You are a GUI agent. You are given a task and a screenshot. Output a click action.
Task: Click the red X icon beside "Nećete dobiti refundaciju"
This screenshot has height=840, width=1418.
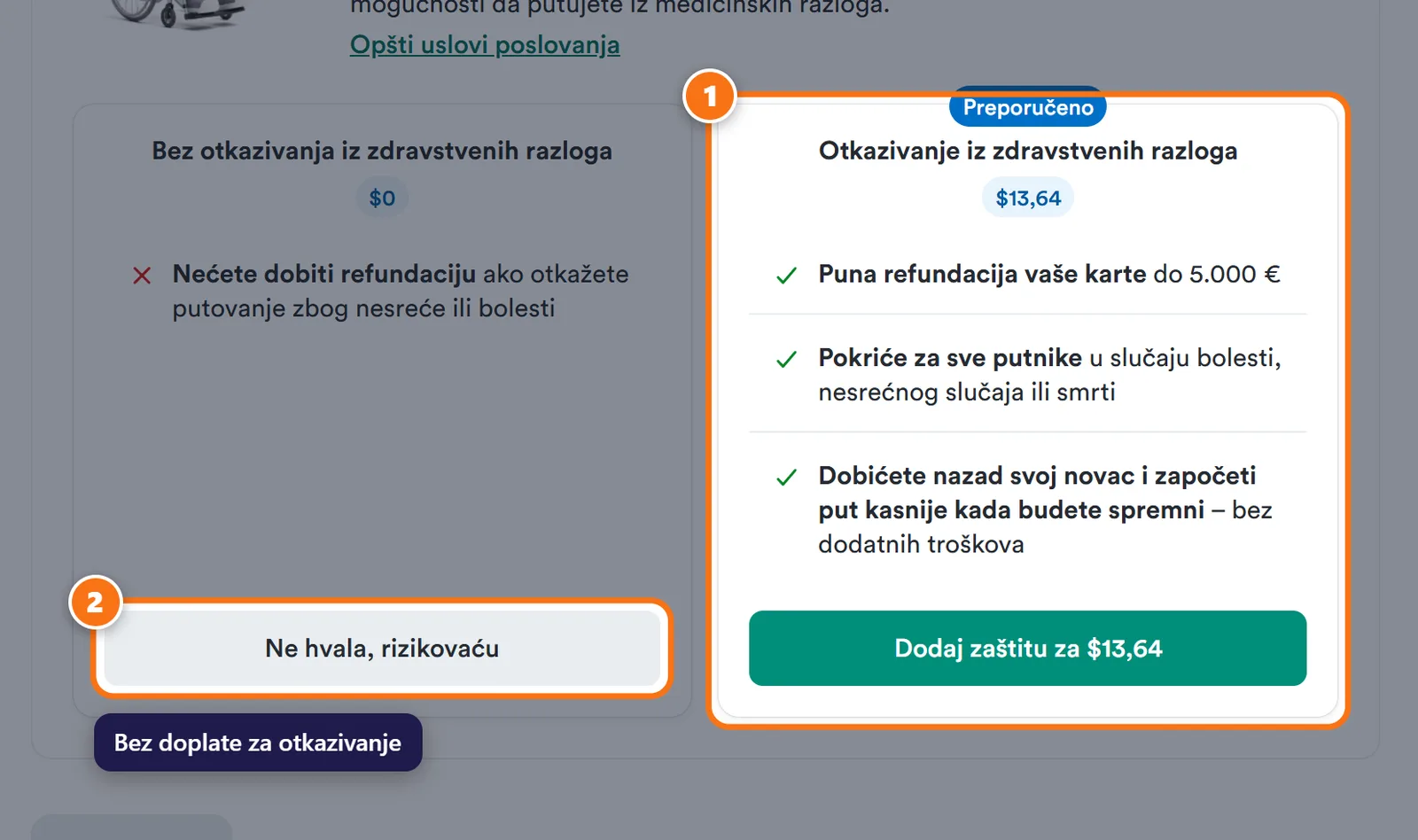tap(142, 276)
